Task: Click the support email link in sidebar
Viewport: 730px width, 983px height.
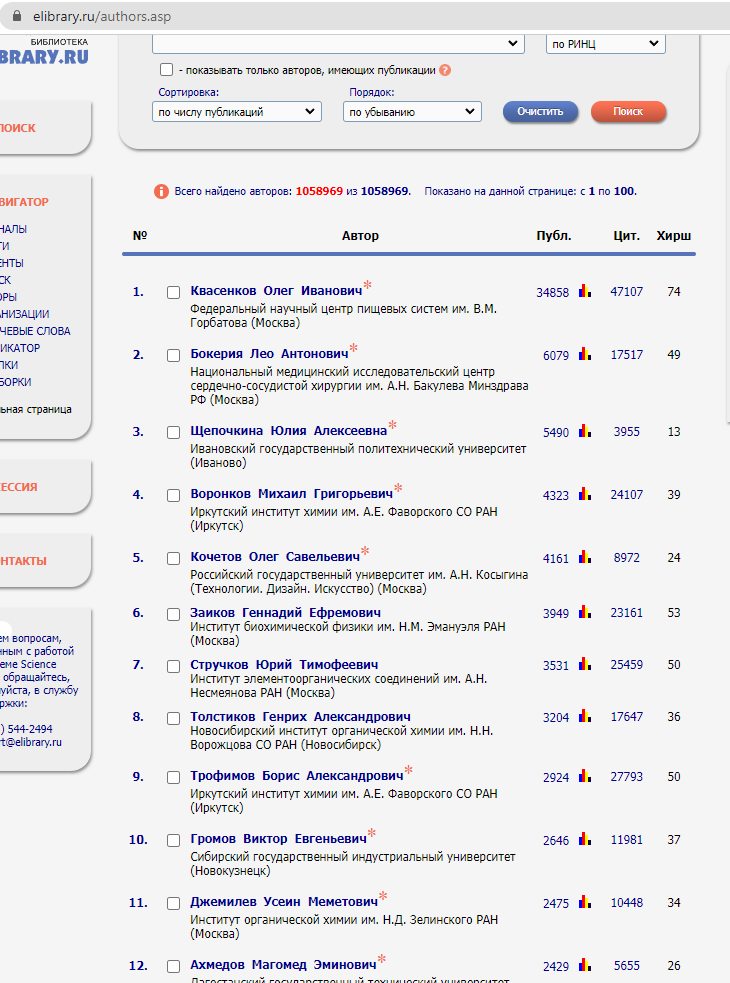Action: [31, 742]
